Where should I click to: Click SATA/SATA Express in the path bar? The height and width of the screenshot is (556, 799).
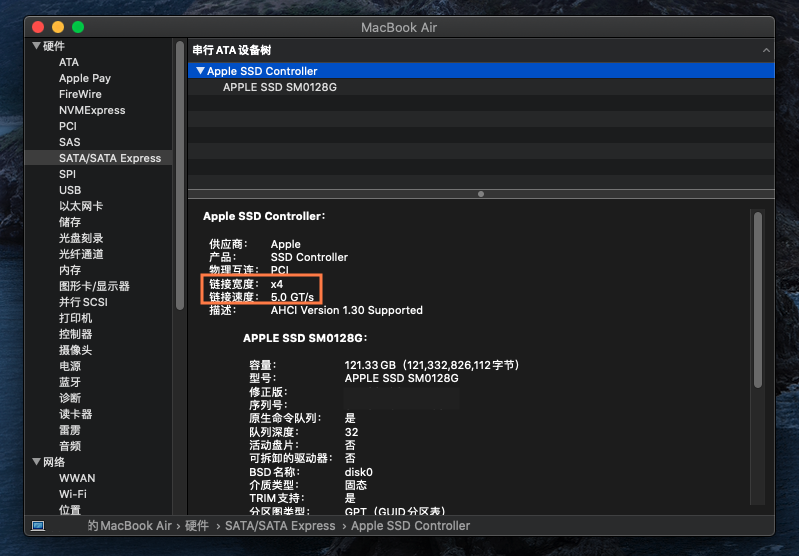coord(280,525)
